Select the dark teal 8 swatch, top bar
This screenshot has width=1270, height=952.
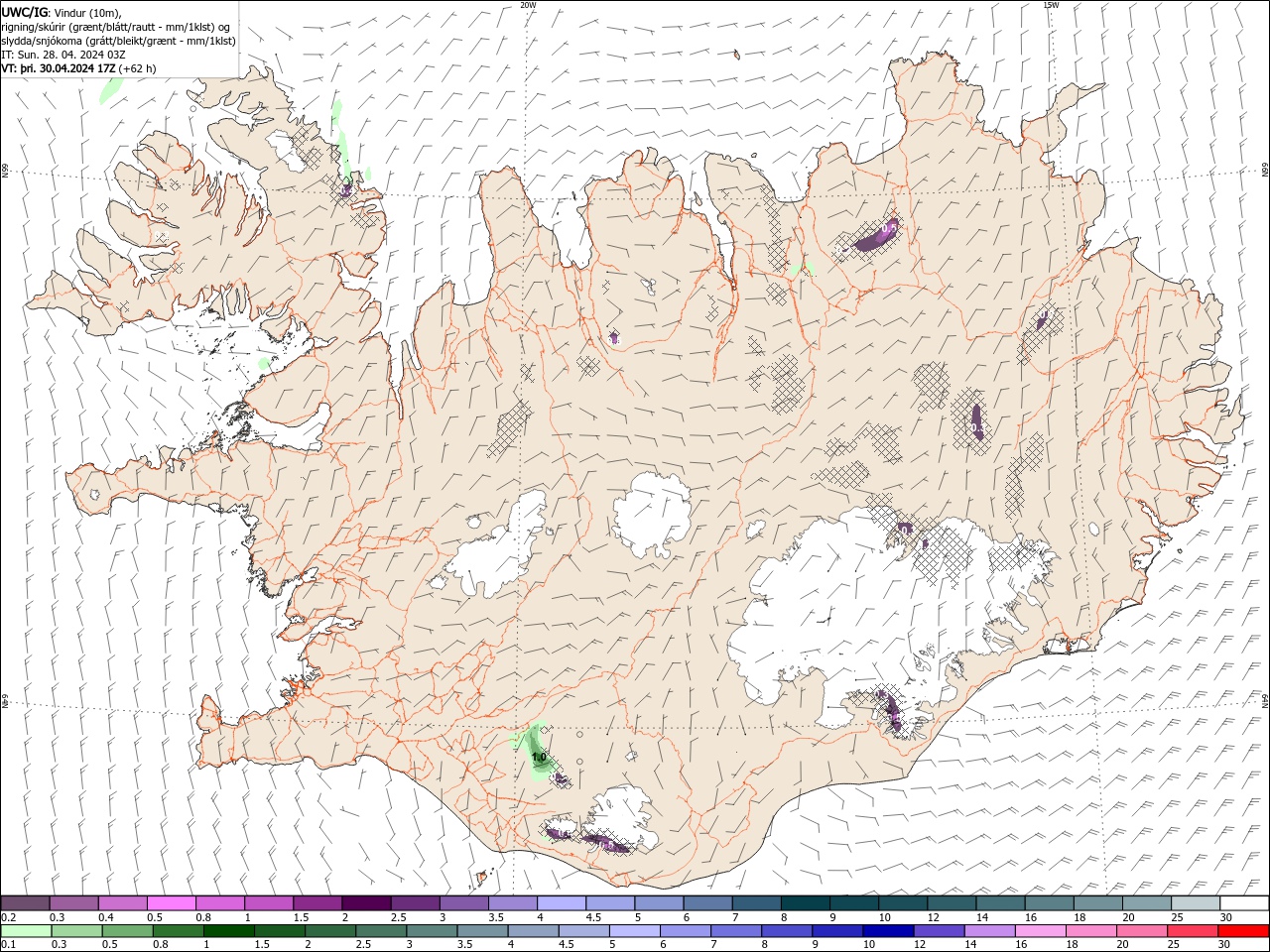pyautogui.click(x=804, y=903)
